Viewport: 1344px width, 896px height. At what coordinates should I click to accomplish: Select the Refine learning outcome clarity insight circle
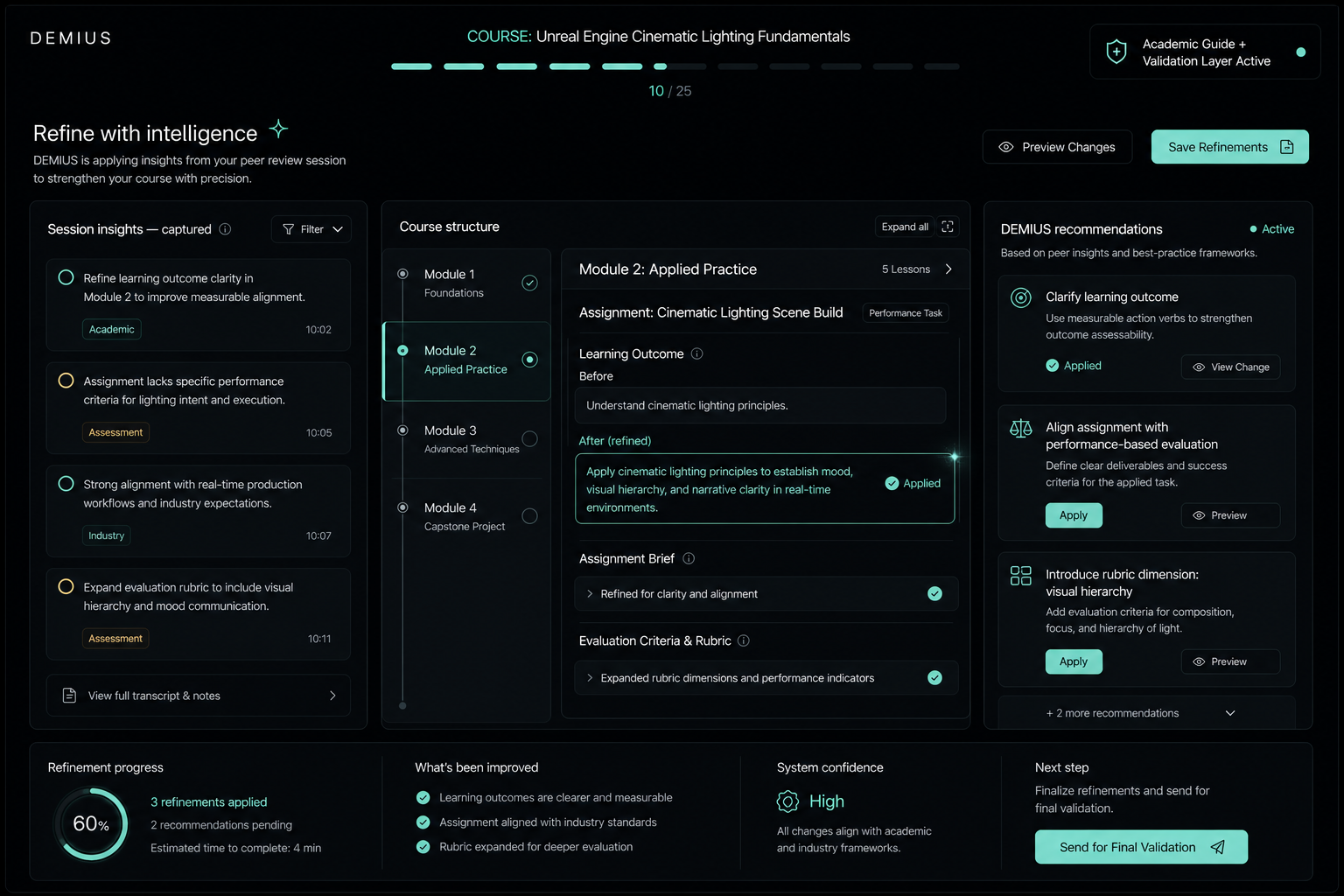tap(66, 277)
